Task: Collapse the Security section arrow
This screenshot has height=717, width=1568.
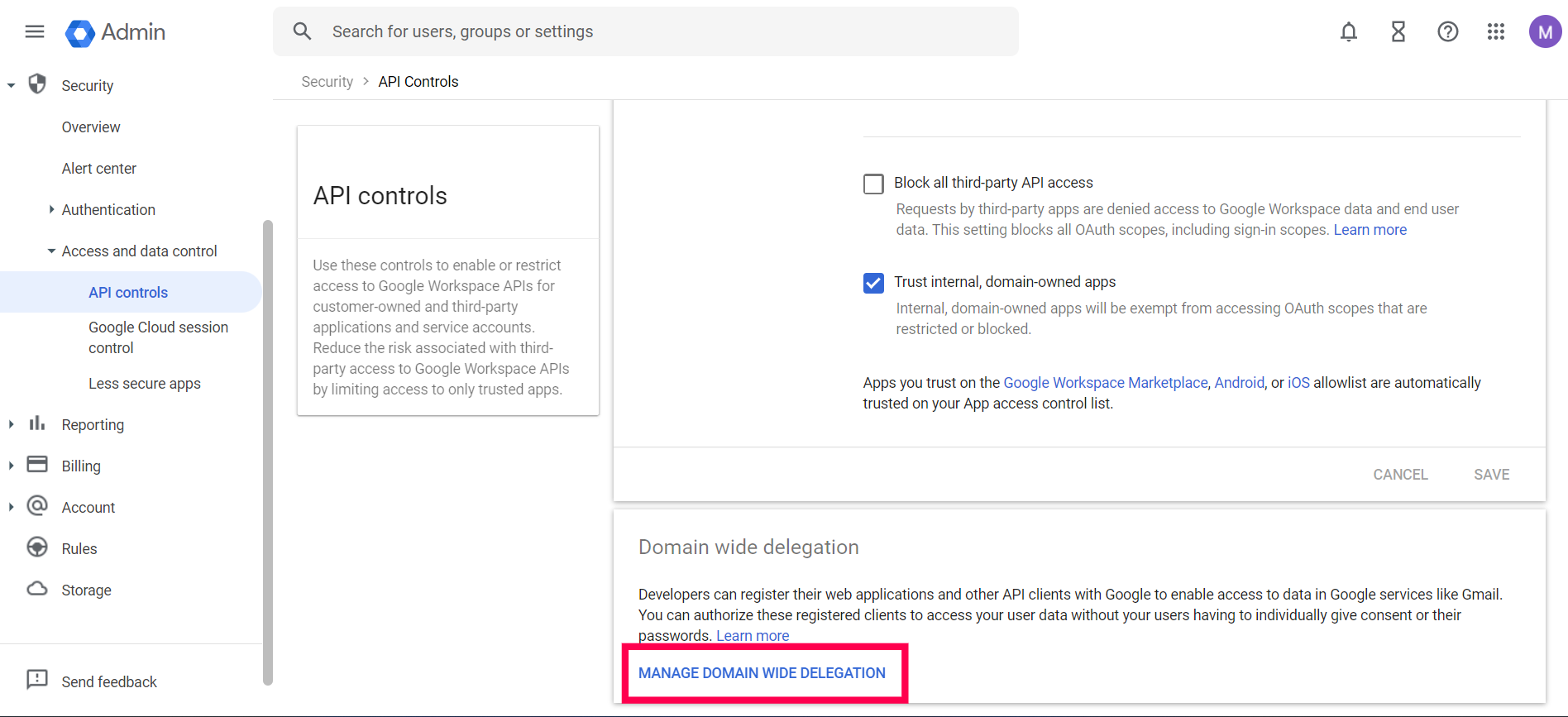Action: click(11, 86)
